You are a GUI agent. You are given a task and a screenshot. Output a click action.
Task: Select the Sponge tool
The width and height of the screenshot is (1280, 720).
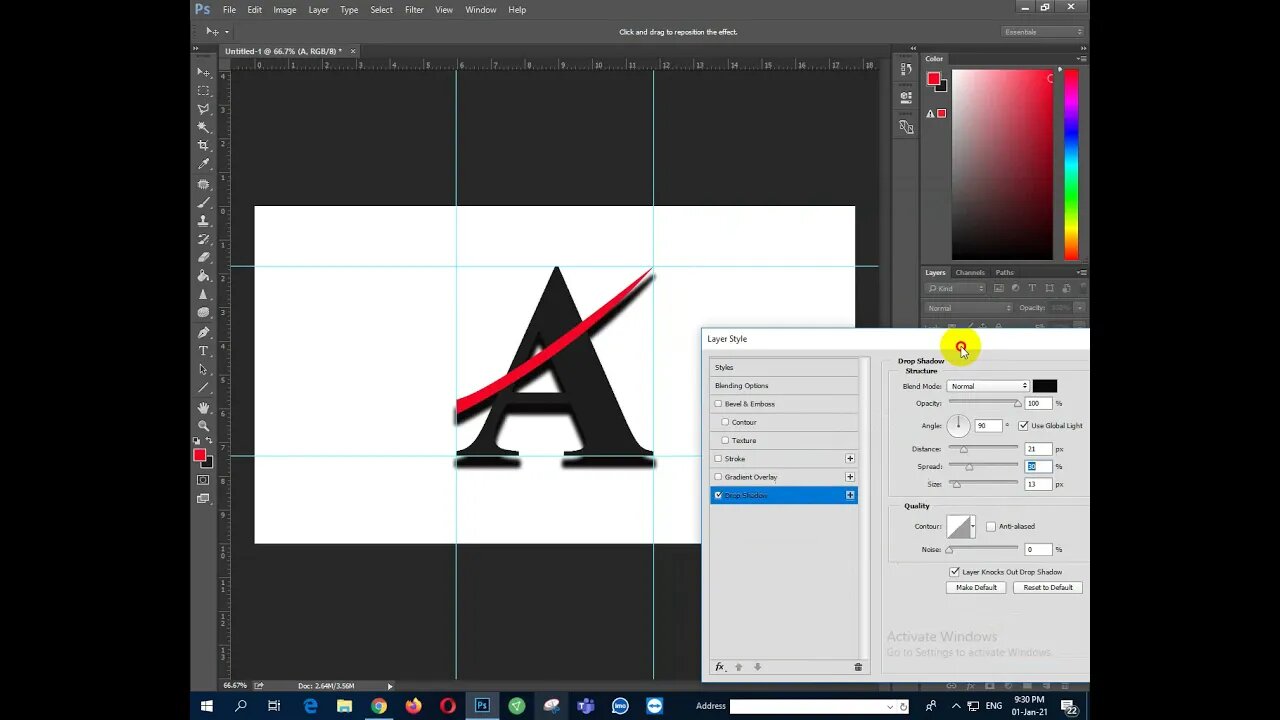tap(204, 313)
